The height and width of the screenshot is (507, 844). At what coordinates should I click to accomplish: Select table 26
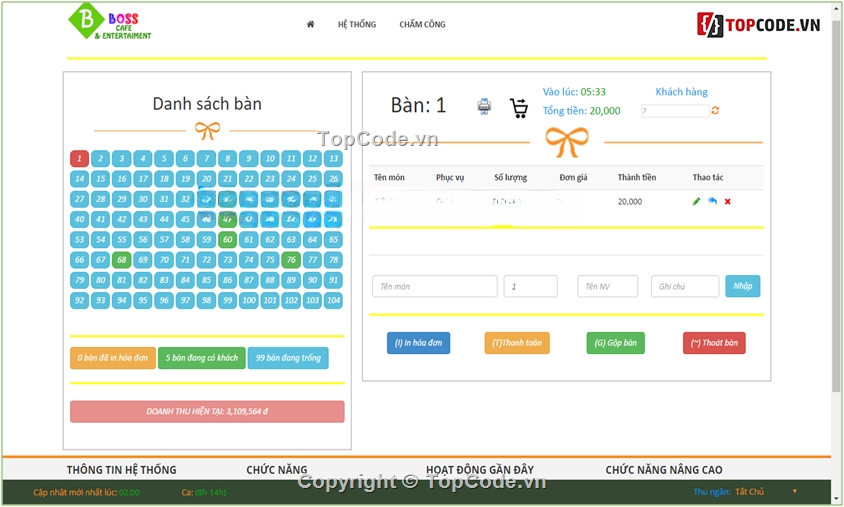click(x=333, y=179)
